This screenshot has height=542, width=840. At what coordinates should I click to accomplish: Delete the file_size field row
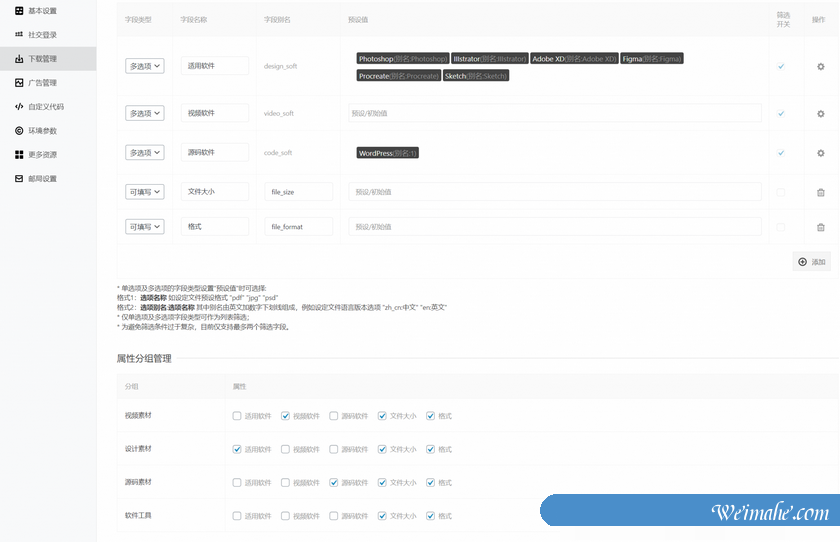tap(821, 192)
